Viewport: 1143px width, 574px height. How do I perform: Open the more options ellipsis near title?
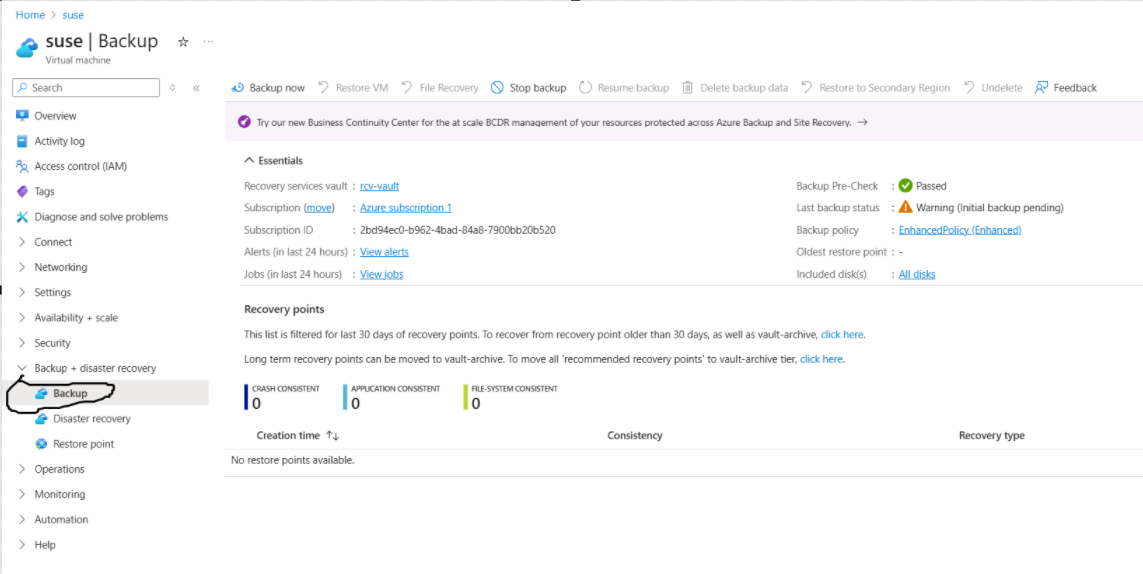(x=208, y=42)
